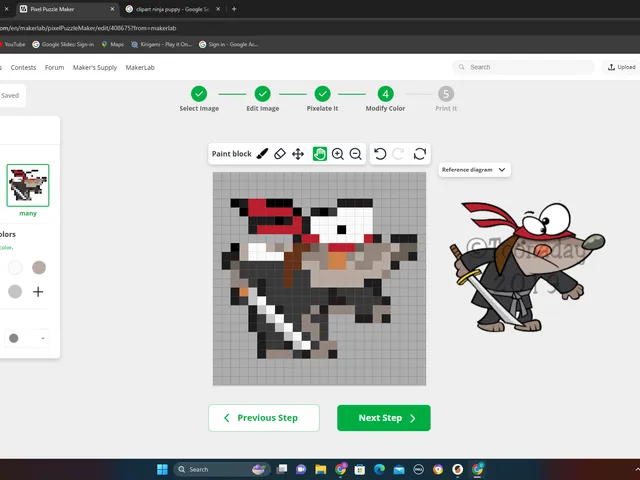Select the 'many' colors thumbnail

pyautogui.click(x=28, y=185)
